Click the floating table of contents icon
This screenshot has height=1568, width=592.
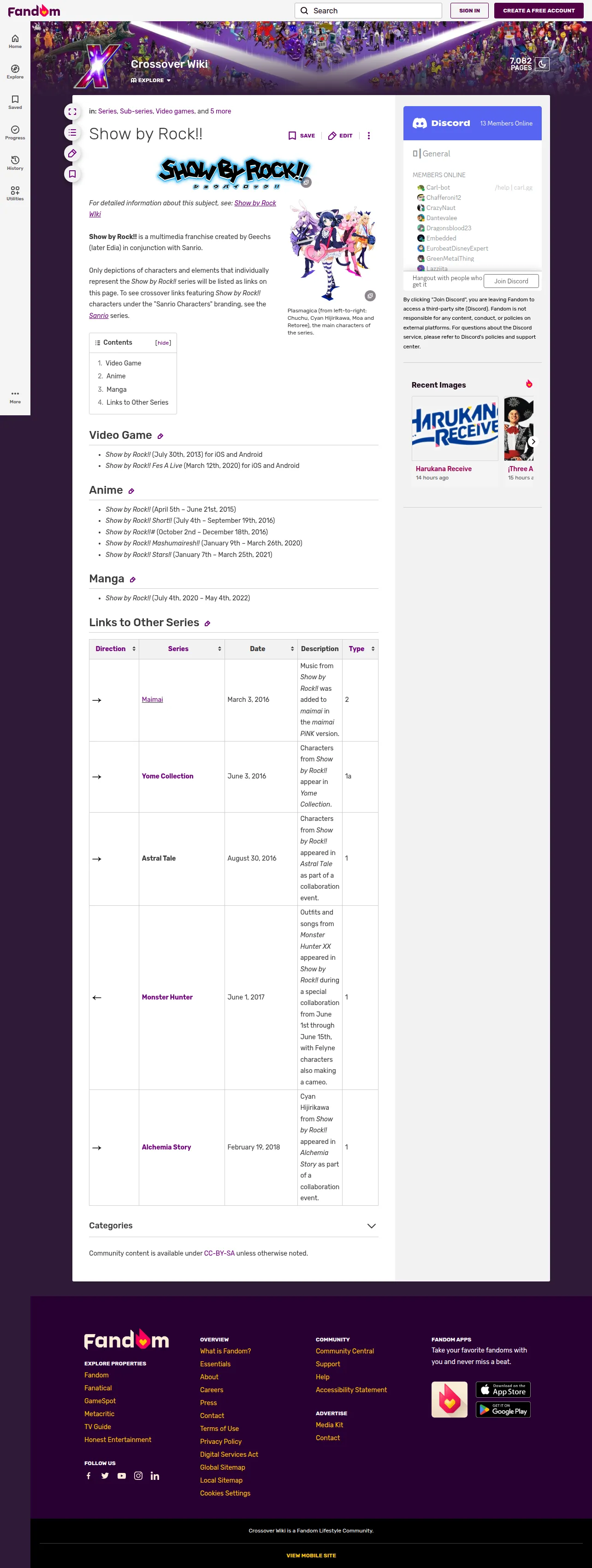click(x=72, y=133)
